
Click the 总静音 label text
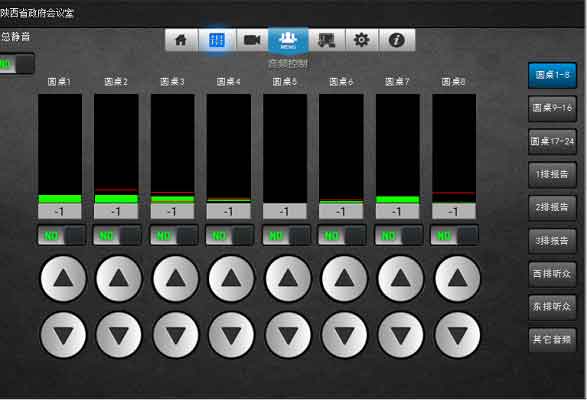click(x=16, y=37)
